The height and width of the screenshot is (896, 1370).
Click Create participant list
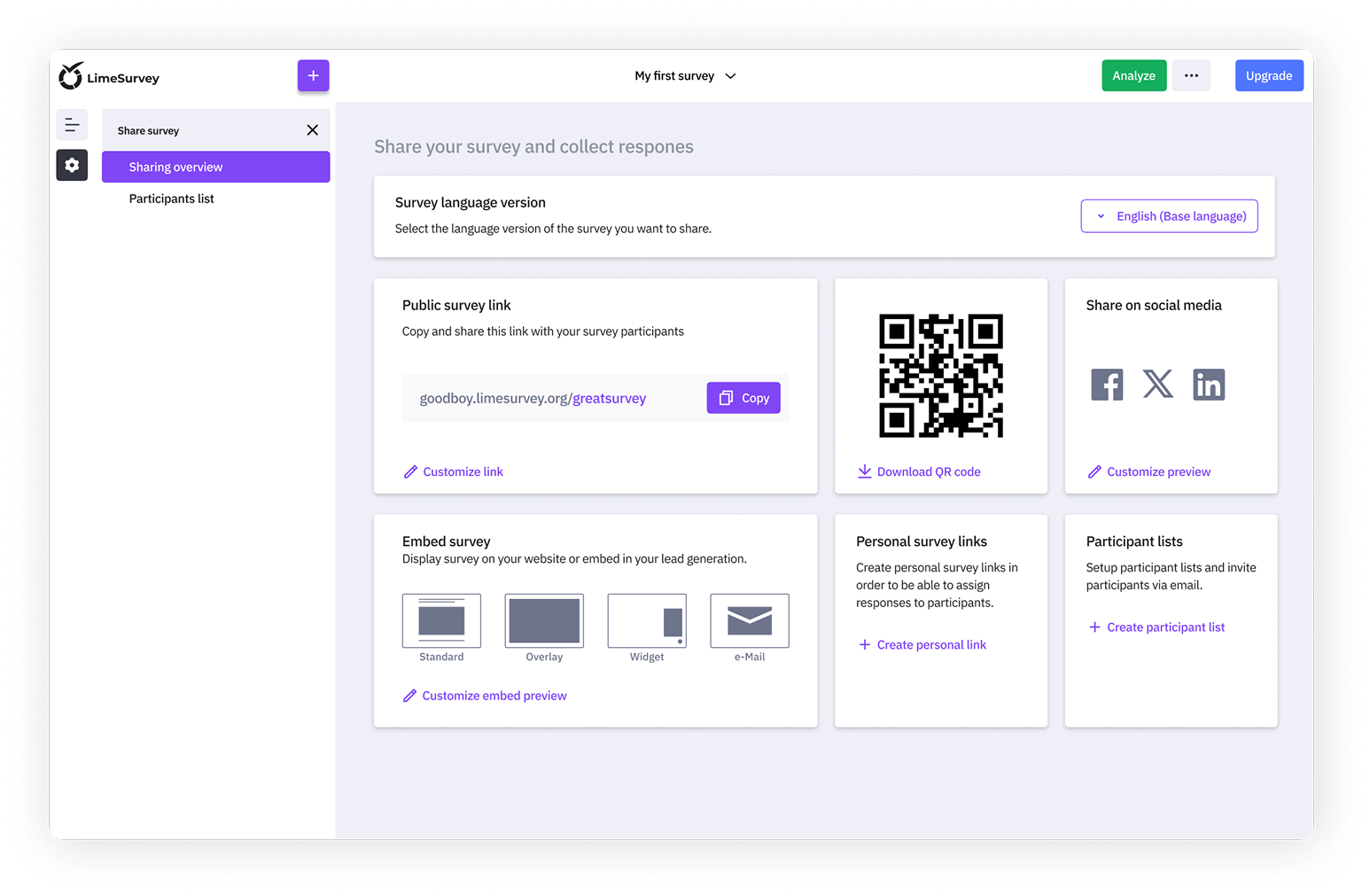(x=1156, y=627)
